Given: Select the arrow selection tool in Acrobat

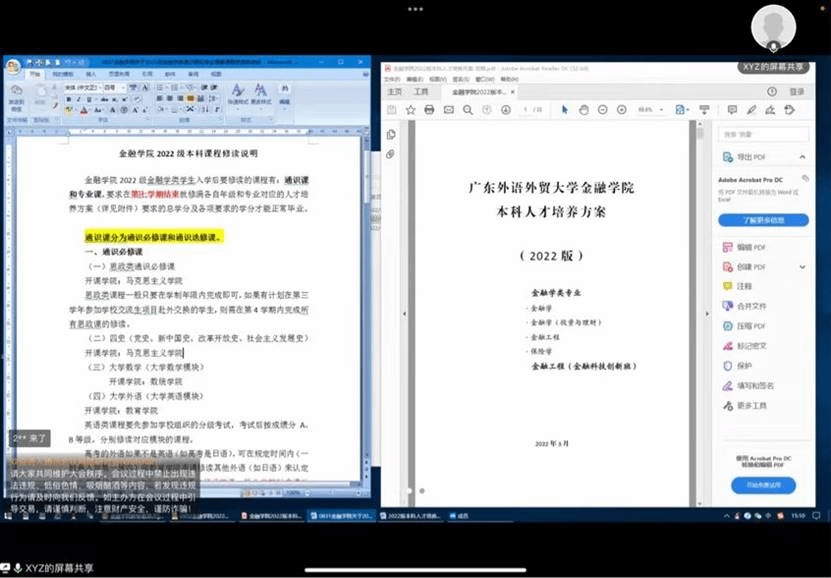Looking at the screenshot, I should tap(565, 109).
